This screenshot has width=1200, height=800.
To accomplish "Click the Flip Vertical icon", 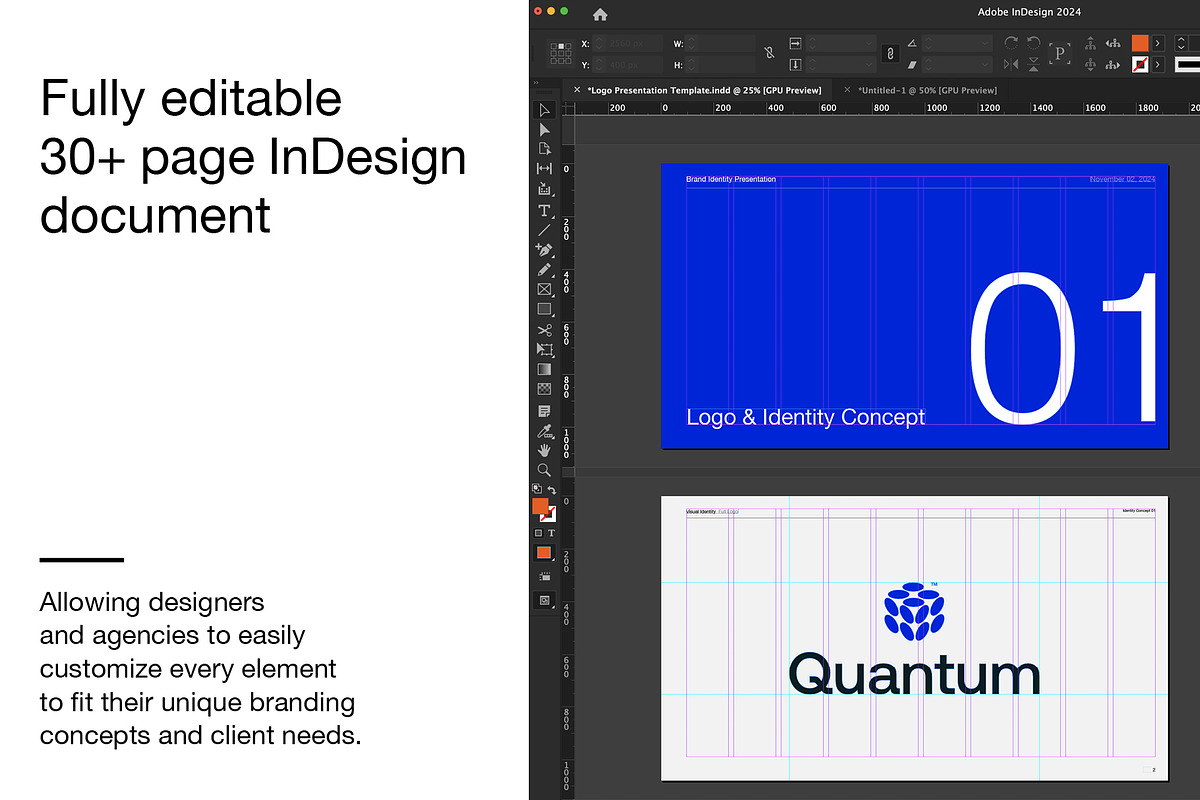I will [x=1034, y=64].
